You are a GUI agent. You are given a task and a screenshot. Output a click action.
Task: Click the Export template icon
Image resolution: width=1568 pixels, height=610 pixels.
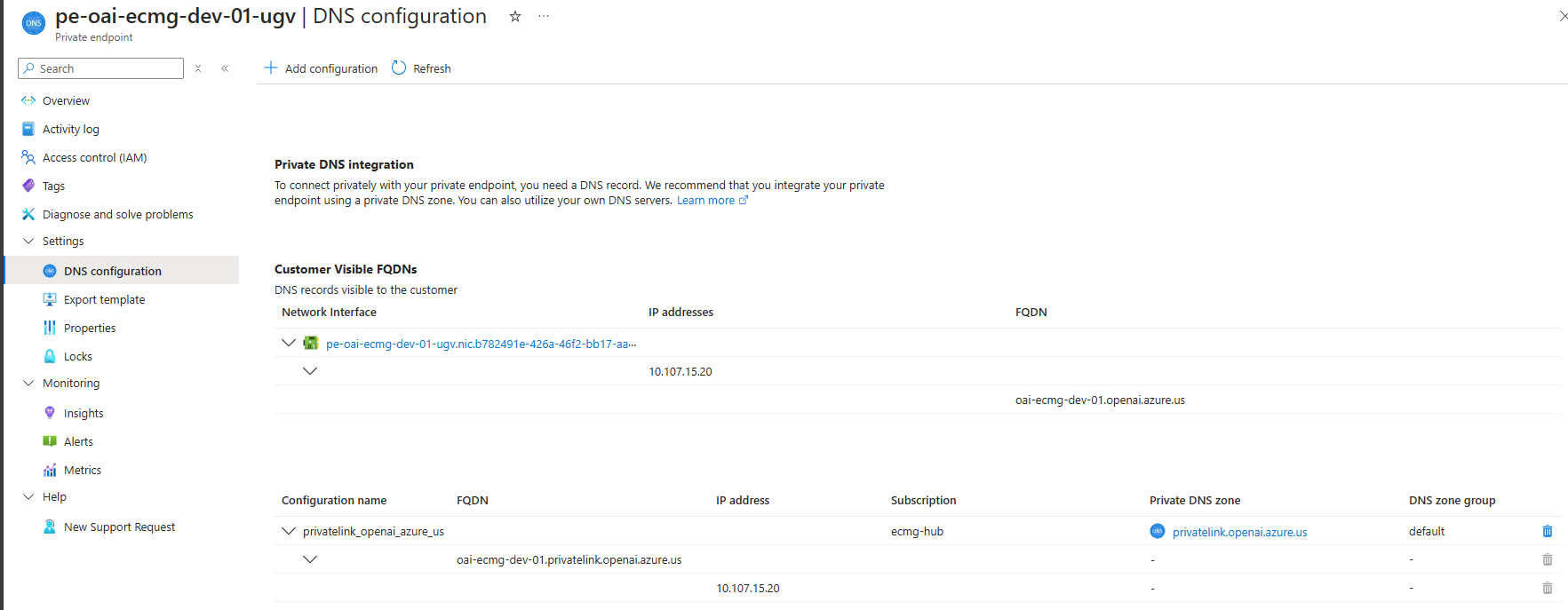[50, 299]
